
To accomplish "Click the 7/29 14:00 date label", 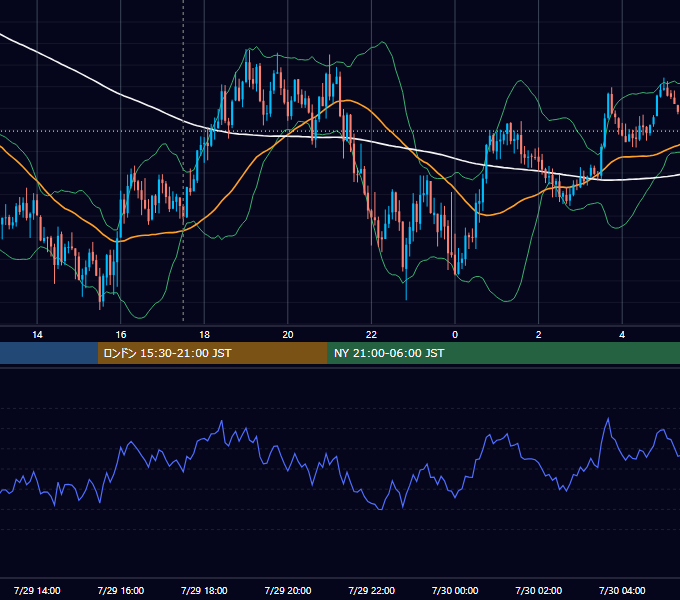I will click(x=37, y=590).
